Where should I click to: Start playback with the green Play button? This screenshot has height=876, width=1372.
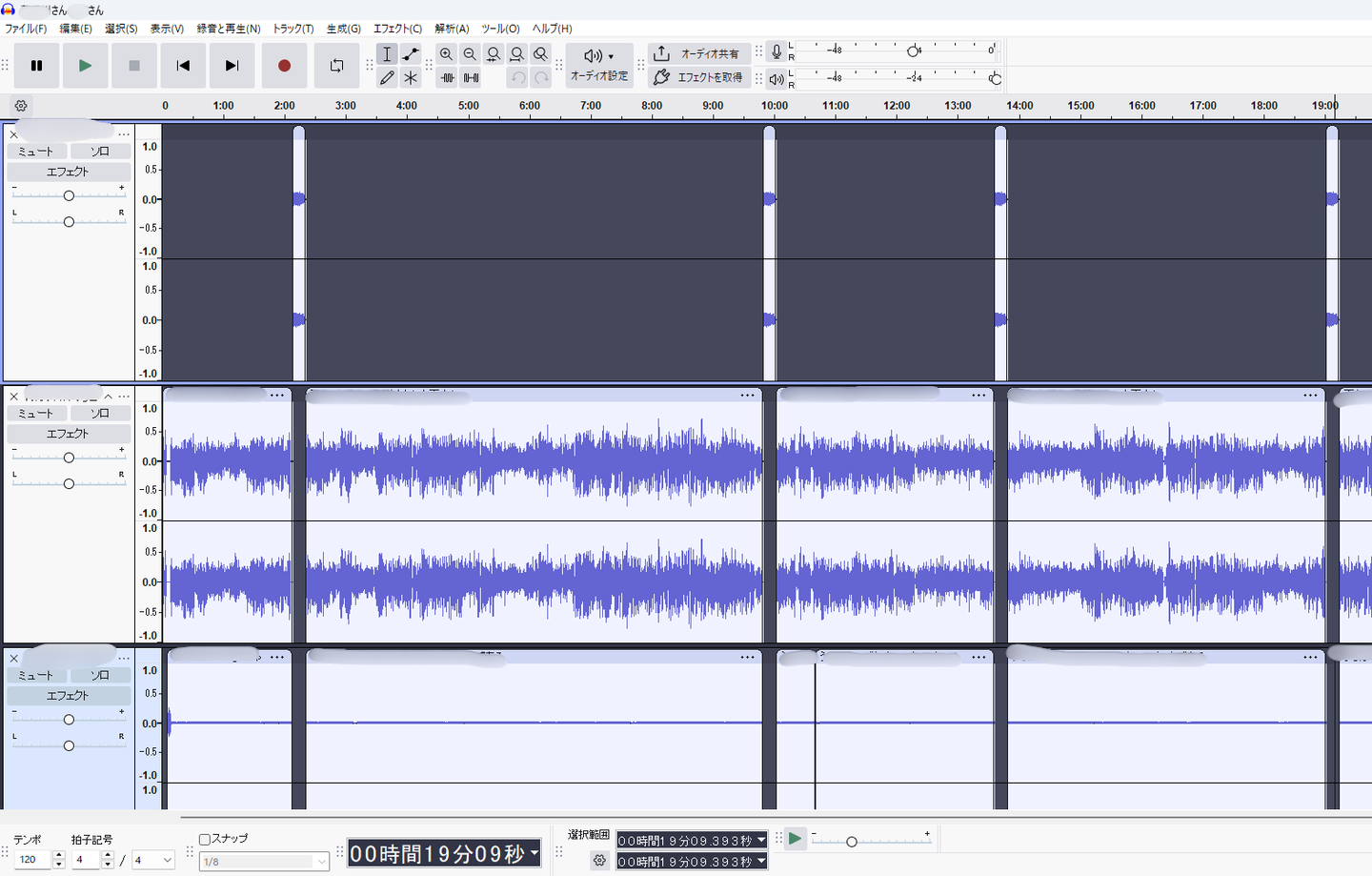point(85,66)
